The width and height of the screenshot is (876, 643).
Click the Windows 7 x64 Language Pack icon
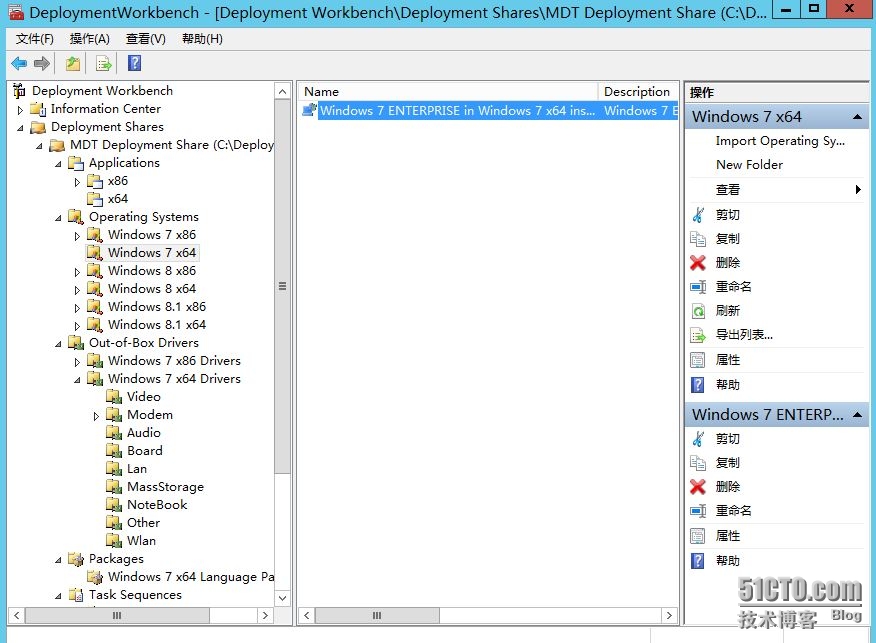(x=95, y=577)
